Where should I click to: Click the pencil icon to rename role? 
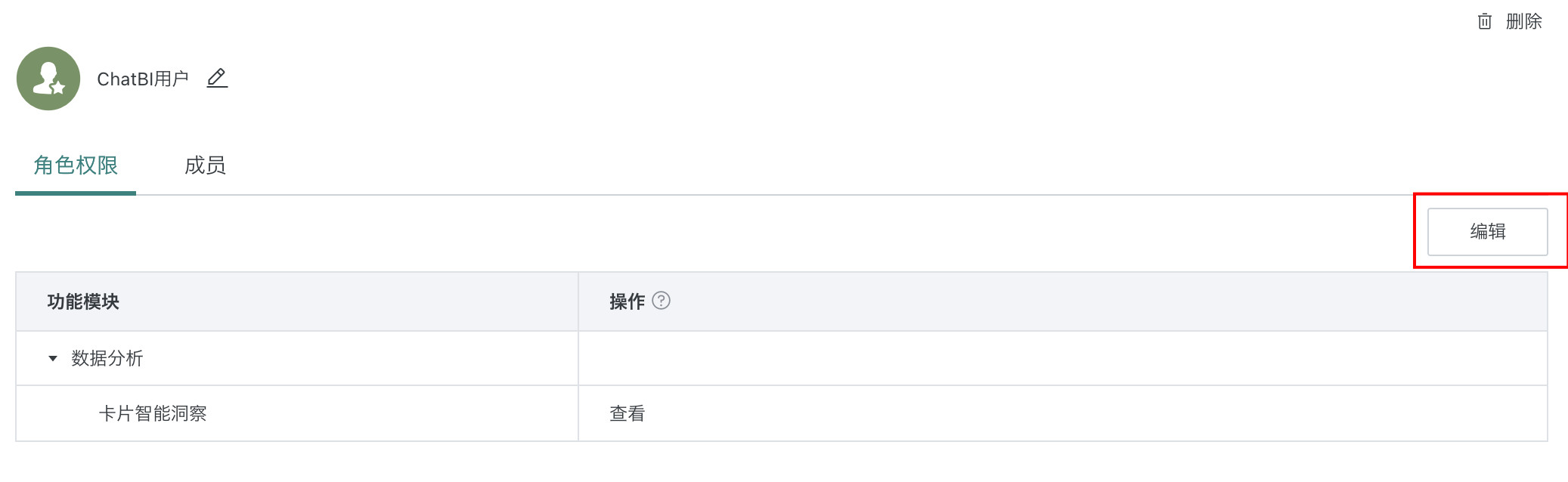pos(217,78)
